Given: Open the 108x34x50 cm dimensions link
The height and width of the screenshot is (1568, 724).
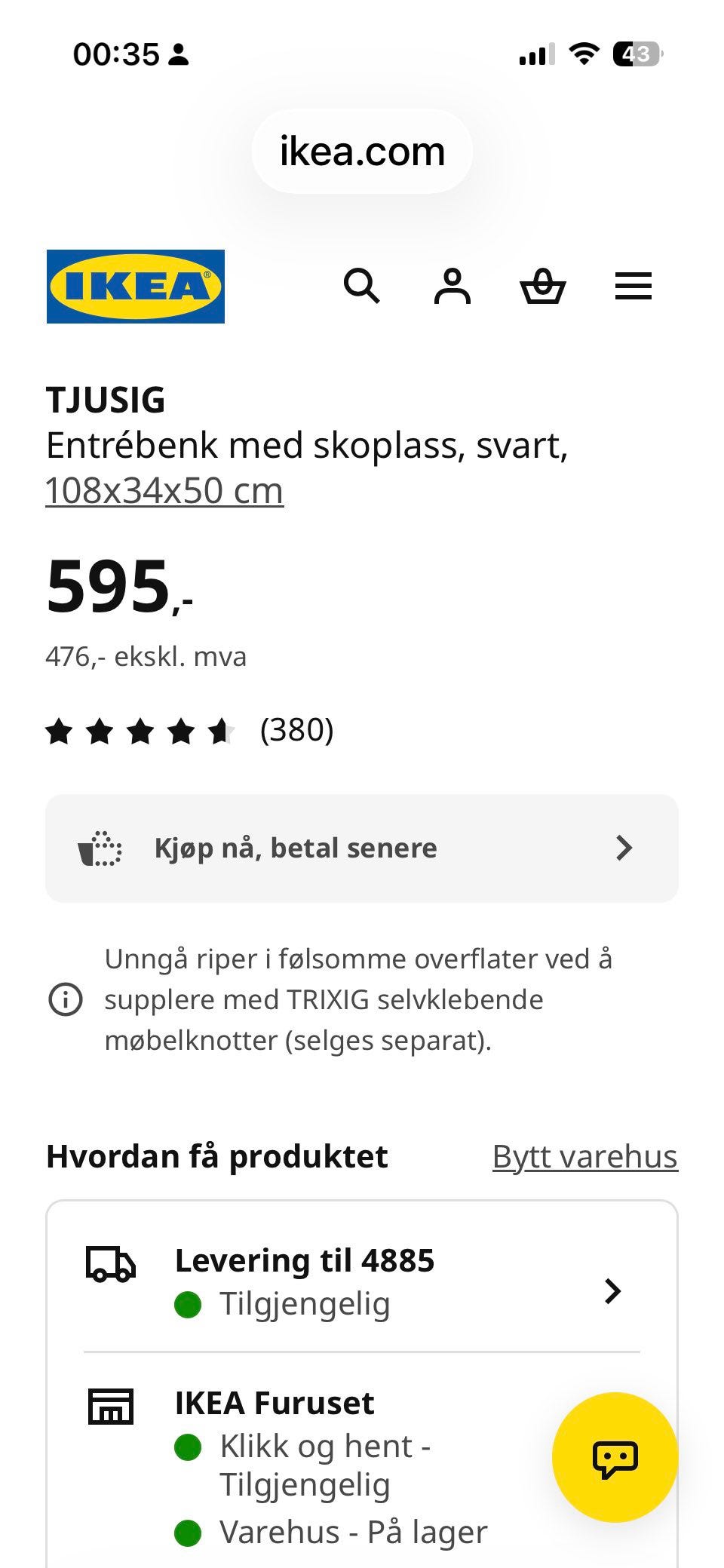Looking at the screenshot, I should [x=164, y=491].
